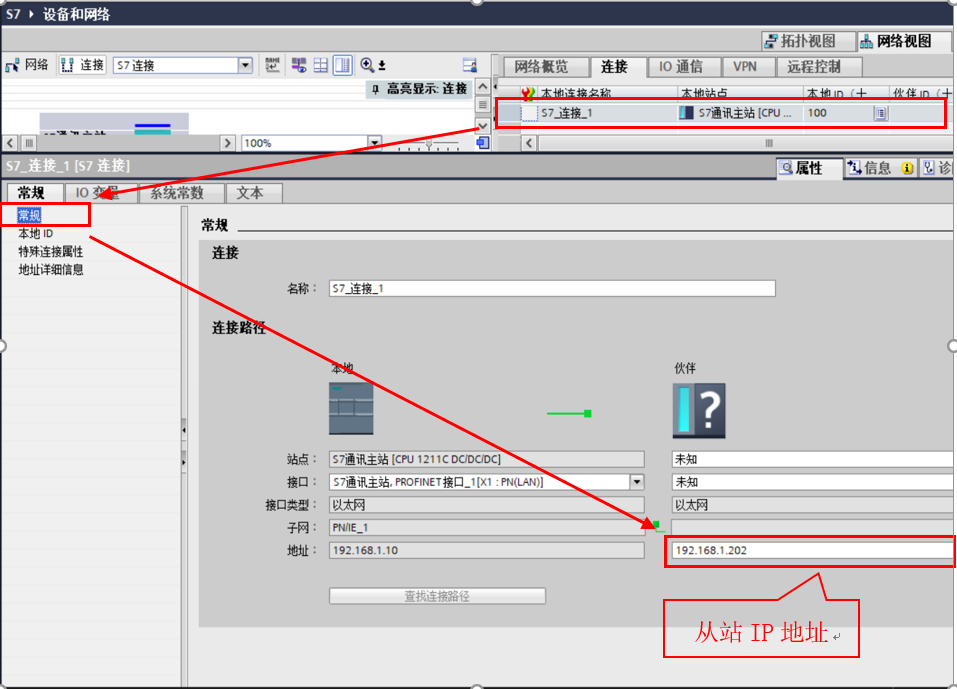Select the S7_连接_1 table row name
Screen dimensions: 957x689
coord(566,113)
